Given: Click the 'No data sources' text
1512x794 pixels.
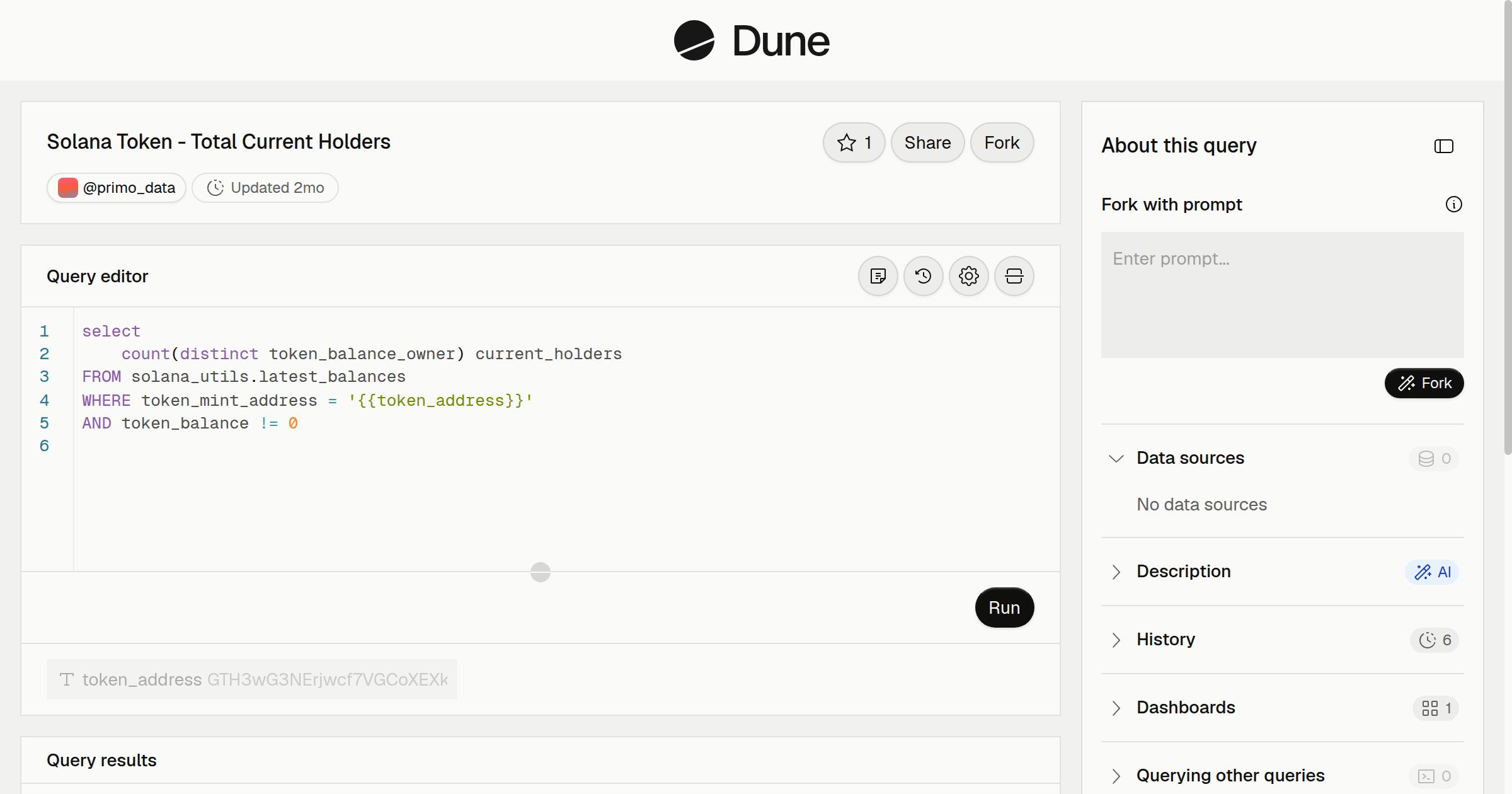Looking at the screenshot, I should point(1201,504).
